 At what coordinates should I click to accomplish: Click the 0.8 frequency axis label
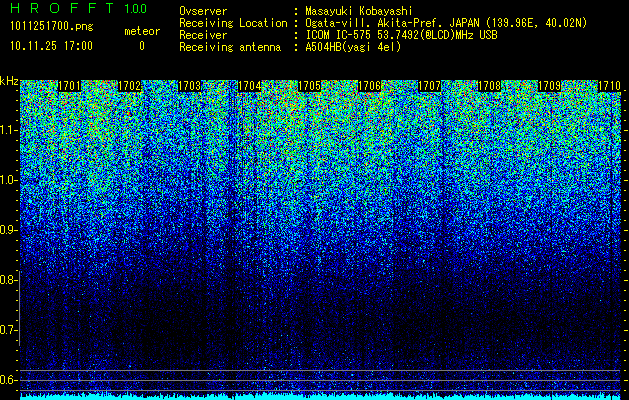click(x=8, y=280)
